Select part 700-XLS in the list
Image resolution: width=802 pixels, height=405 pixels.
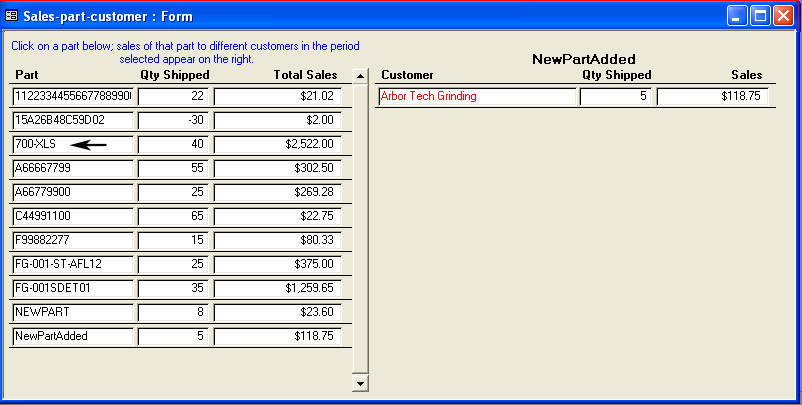click(73, 144)
